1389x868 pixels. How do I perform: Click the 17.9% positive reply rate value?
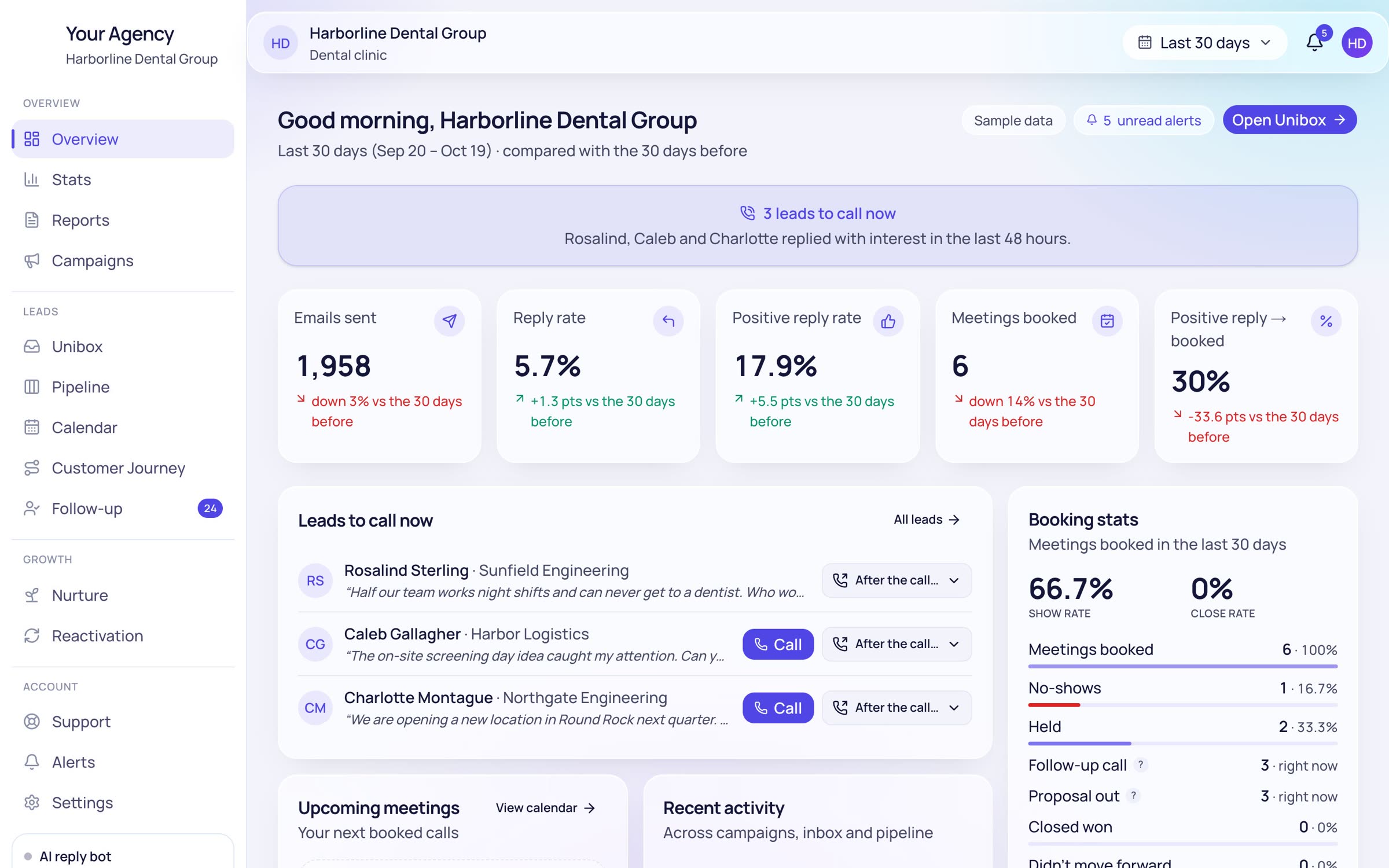pyautogui.click(x=776, y=366)
